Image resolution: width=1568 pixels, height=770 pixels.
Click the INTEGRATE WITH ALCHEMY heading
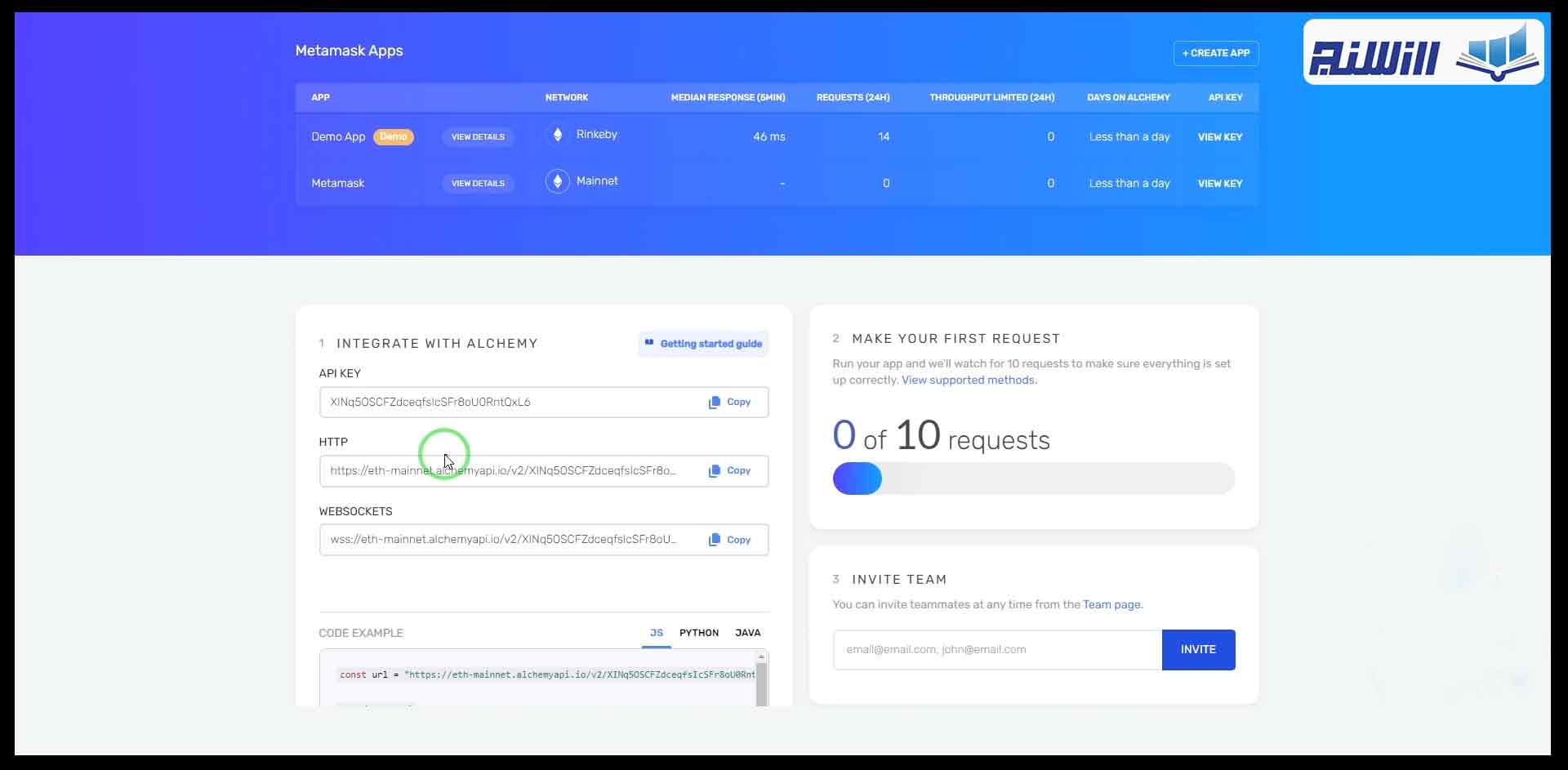pyautogui.click(x=437, y=344)
